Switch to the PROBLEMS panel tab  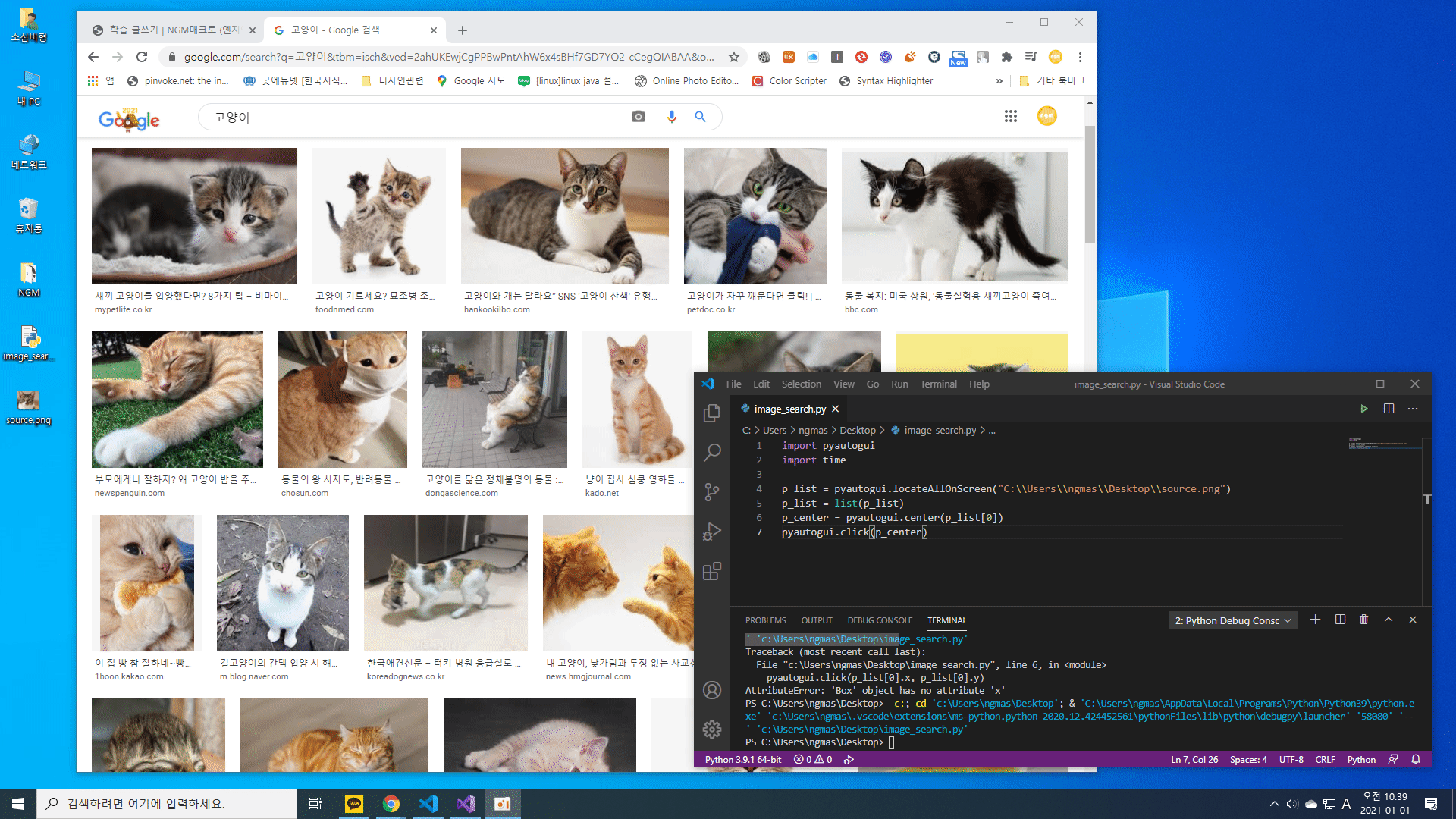click(x=765, y=620)
